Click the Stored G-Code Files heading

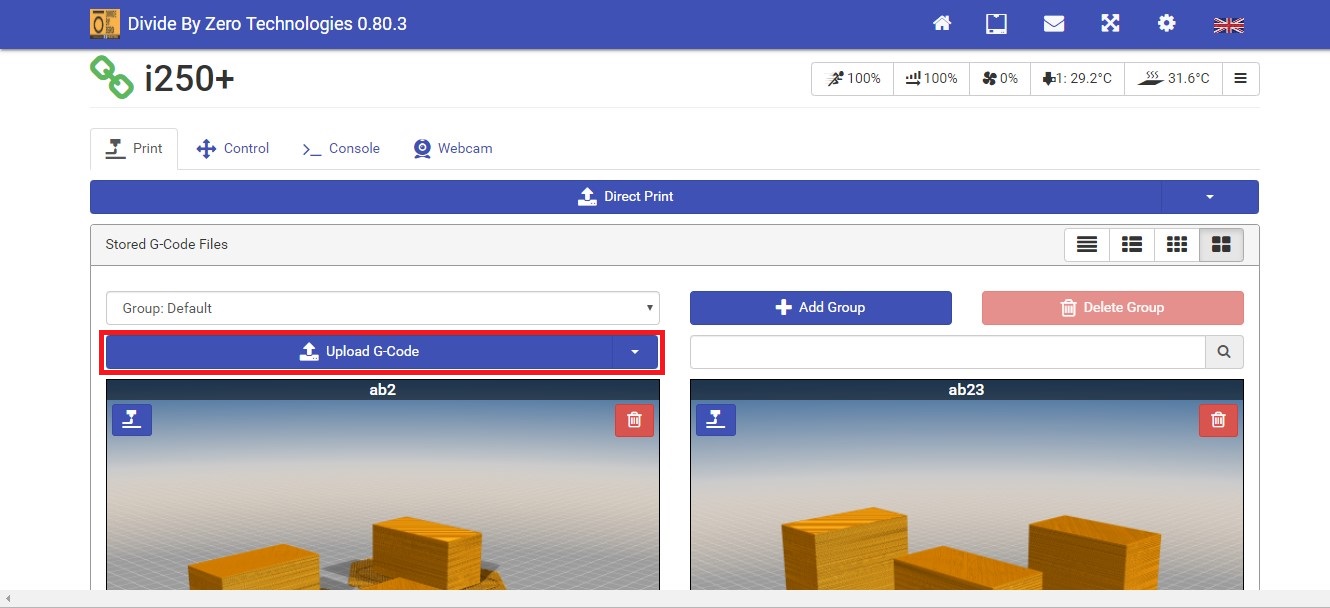(167, 244)
